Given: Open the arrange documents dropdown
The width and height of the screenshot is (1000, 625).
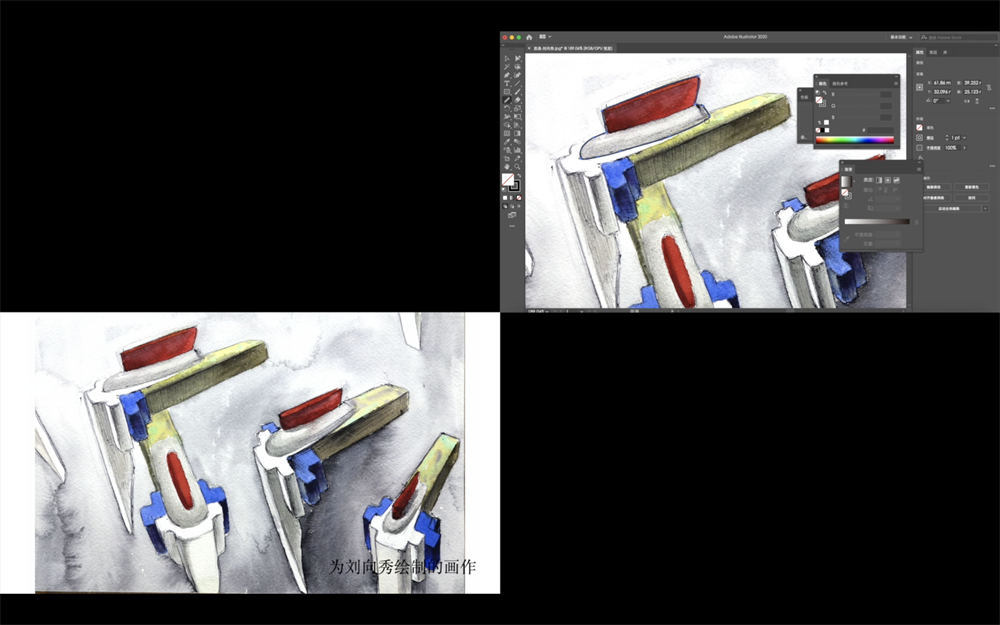Looking at the screenshot, I should point(545,37).
